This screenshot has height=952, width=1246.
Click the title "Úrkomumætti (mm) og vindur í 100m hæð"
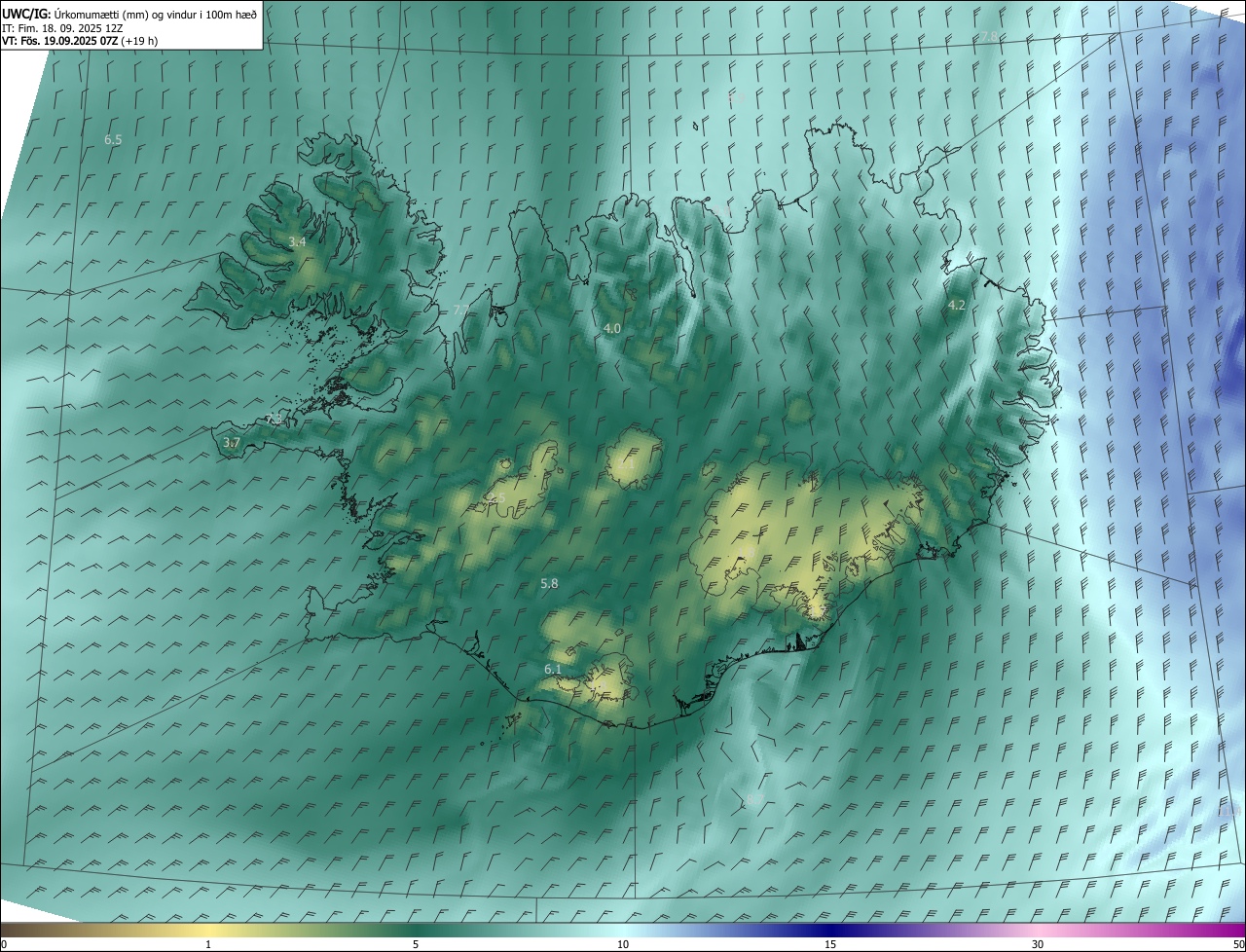155,14
